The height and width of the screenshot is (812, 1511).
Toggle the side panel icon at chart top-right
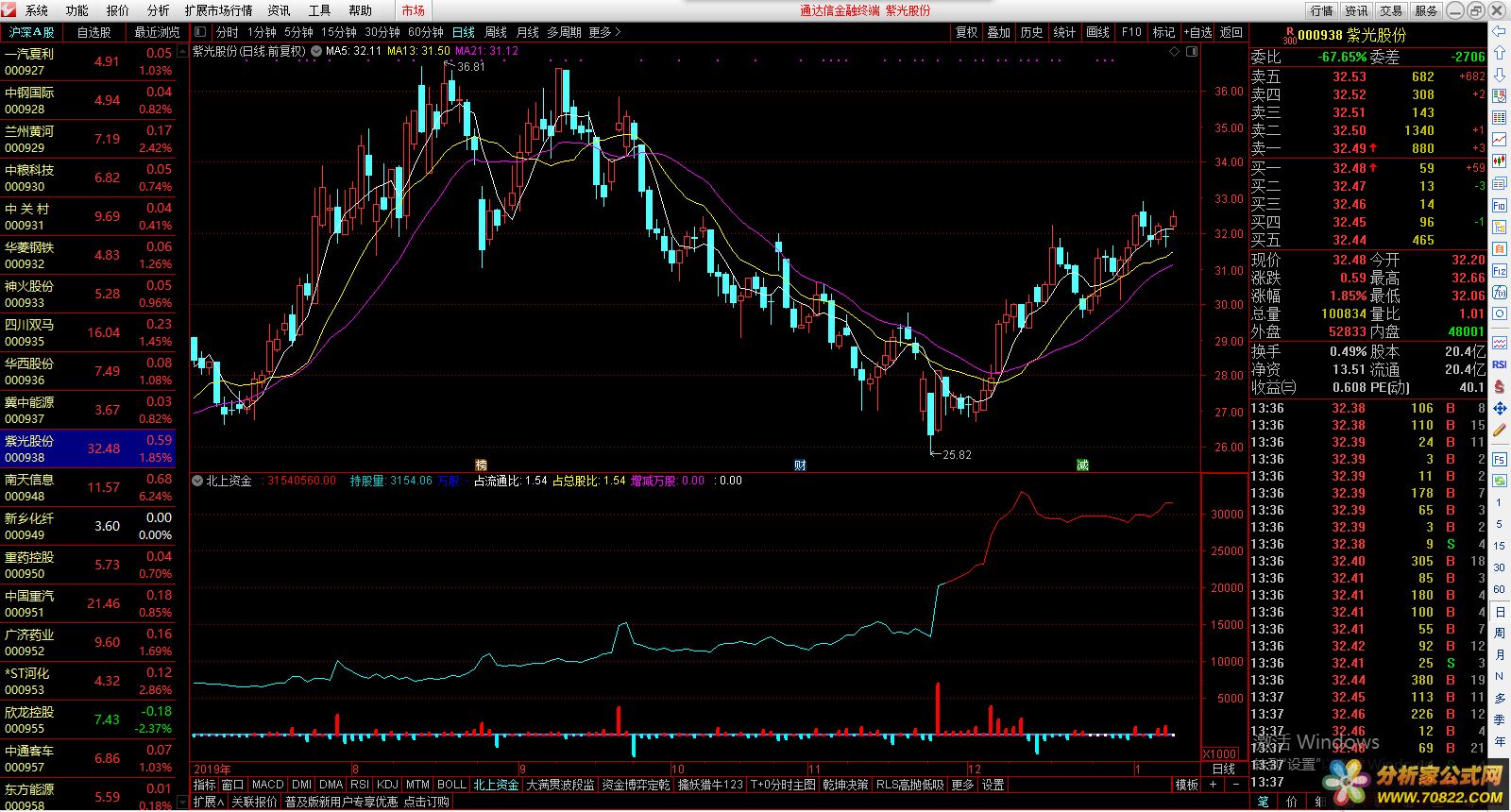(x=1192, y=52)
